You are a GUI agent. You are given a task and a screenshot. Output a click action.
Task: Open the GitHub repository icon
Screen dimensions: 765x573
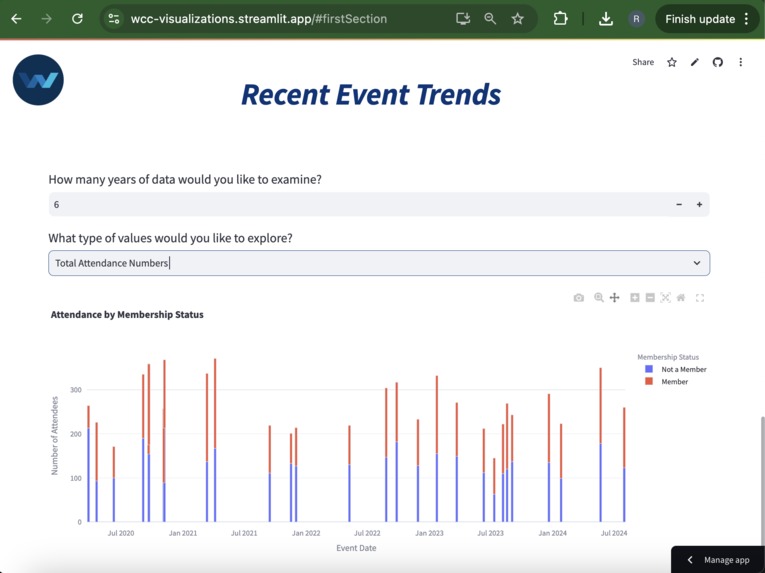717,62
